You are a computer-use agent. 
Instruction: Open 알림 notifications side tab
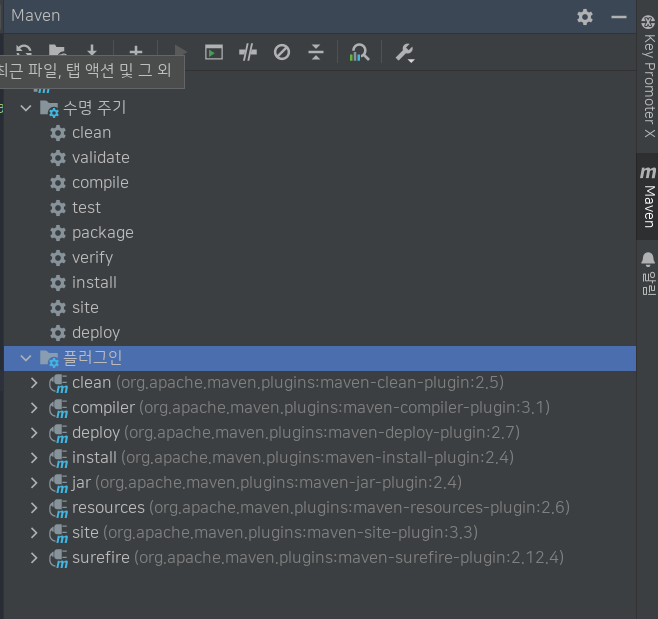(x=648, y=274)
